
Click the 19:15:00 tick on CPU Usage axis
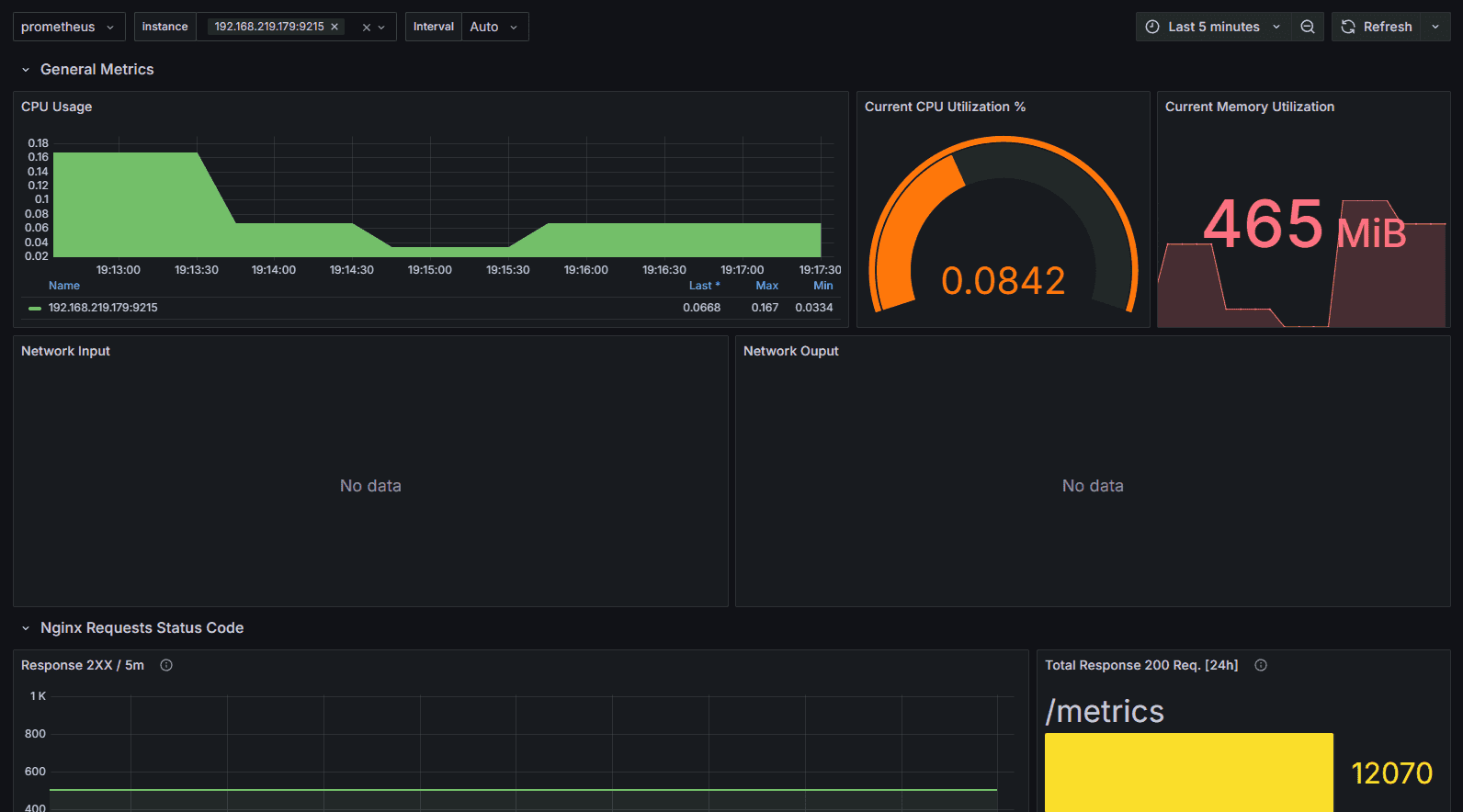click(430, 270)
